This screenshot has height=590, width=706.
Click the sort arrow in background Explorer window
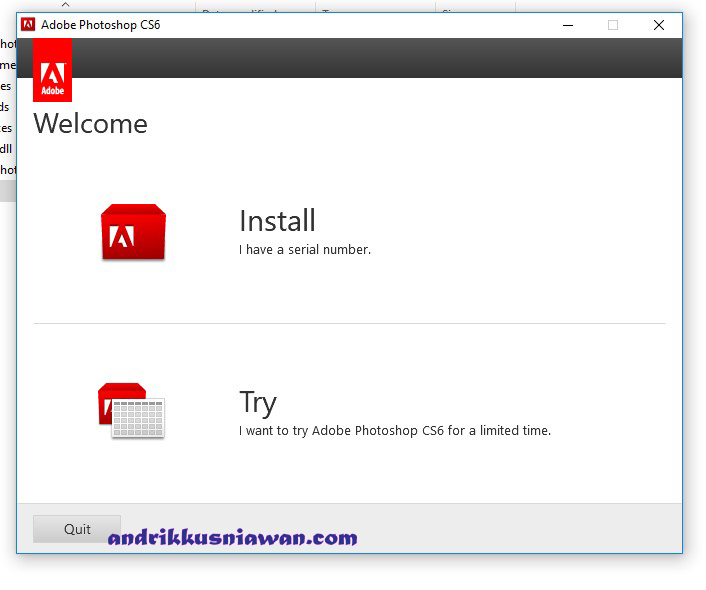tap(66, 5)
